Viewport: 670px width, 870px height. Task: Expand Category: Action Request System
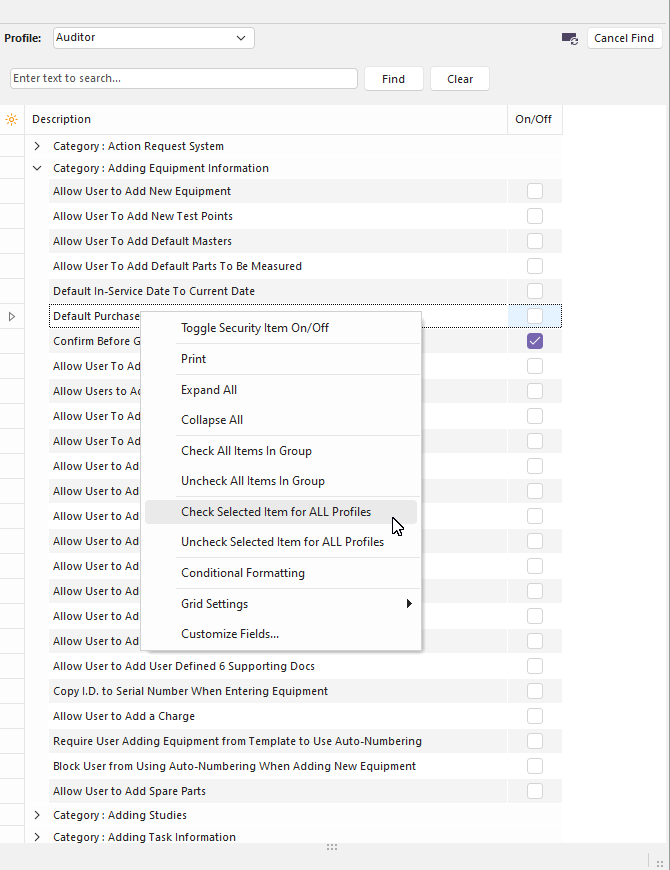[x=37, y=146]
